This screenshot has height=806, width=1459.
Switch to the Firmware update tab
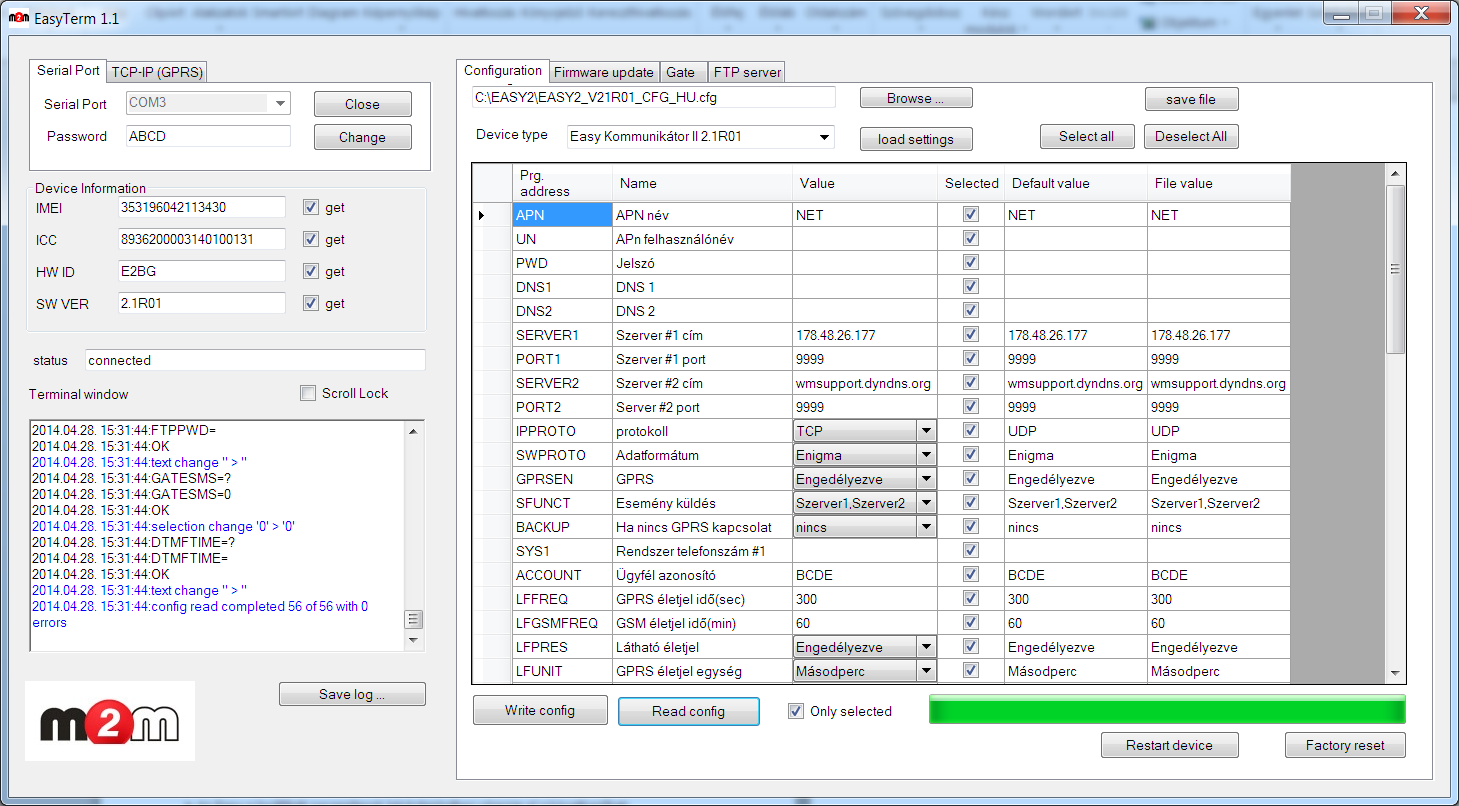pos(604,72)
